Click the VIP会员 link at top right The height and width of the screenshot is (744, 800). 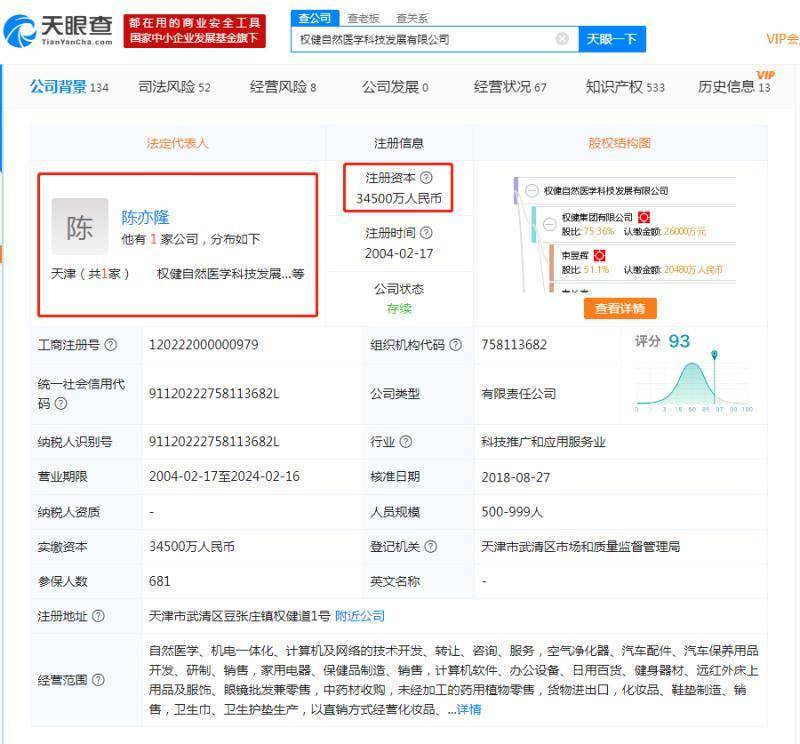click(x=783, y=39)
